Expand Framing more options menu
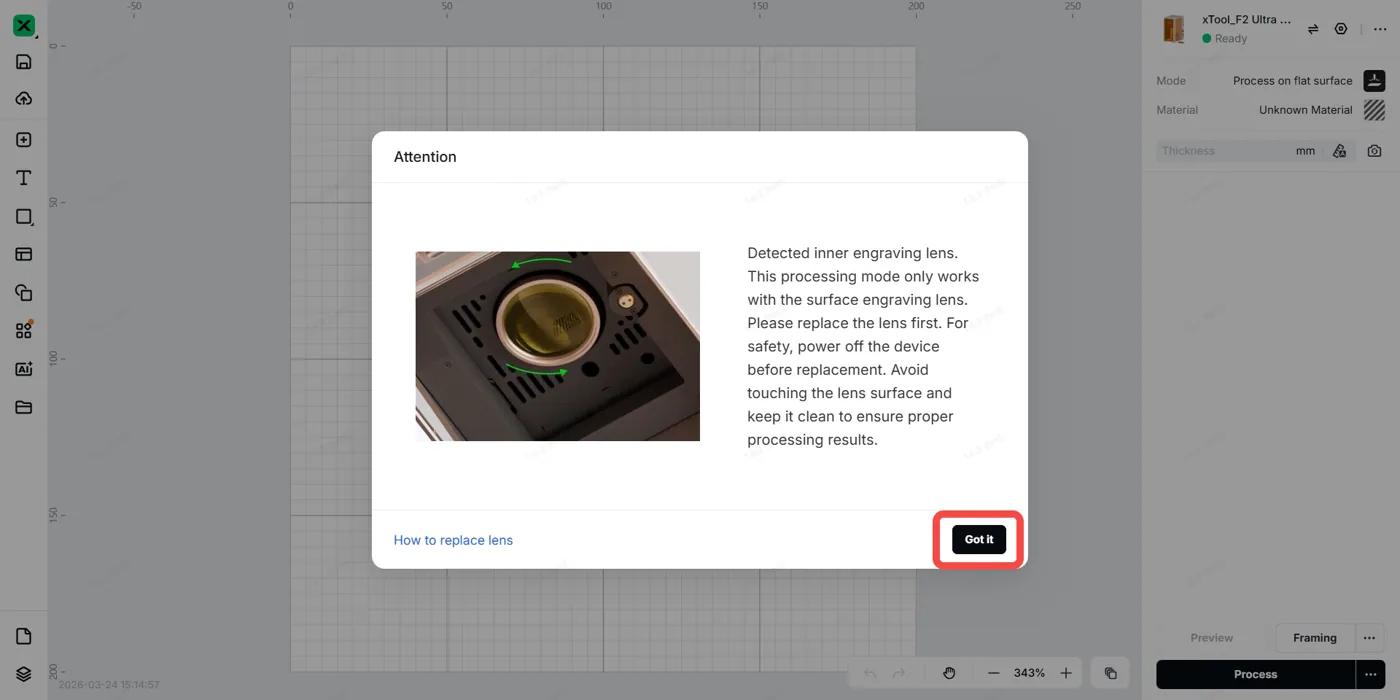This screenshot has width=1400, height=700. tap(1370, 638)
